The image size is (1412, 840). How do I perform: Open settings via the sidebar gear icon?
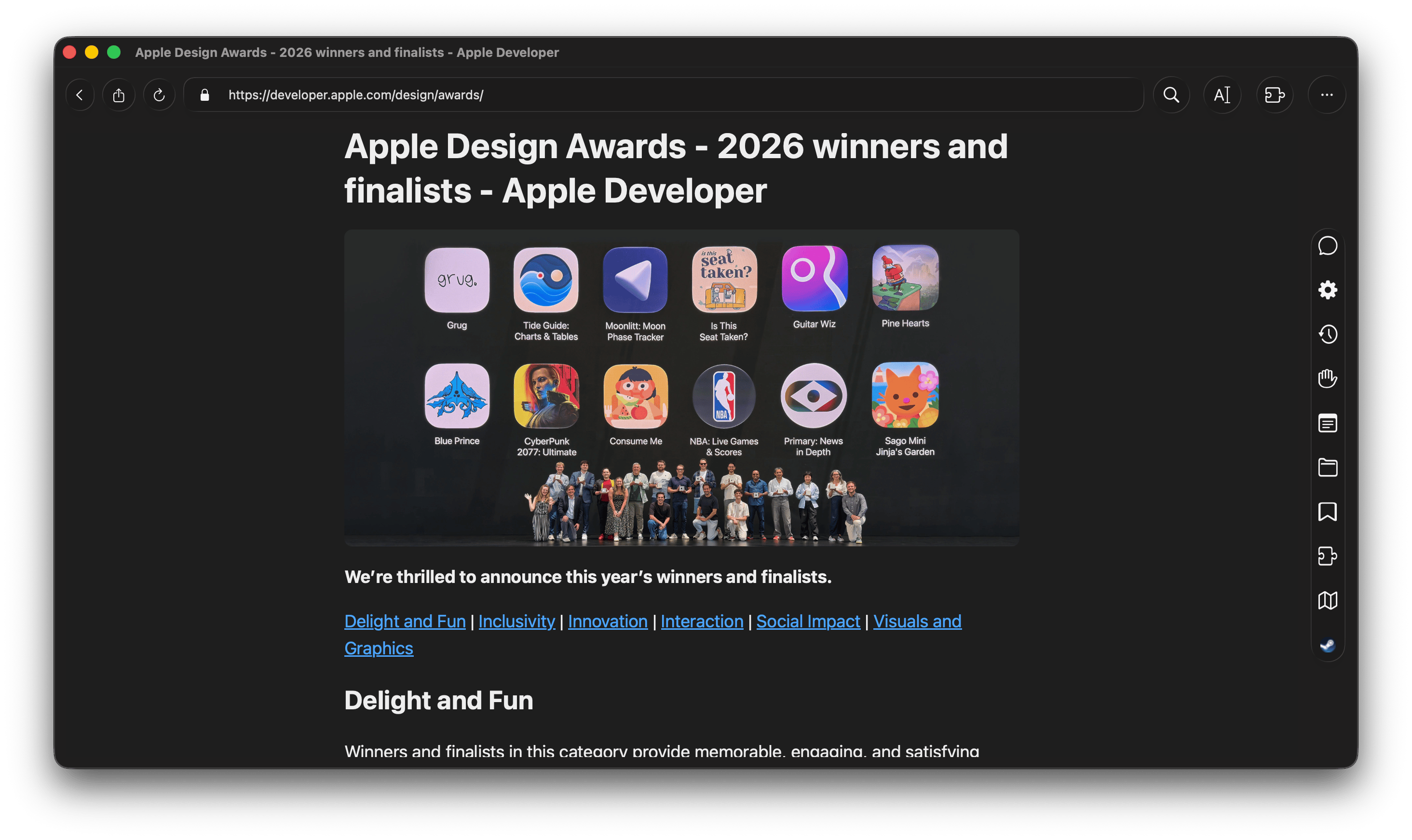pos(1327,290)
